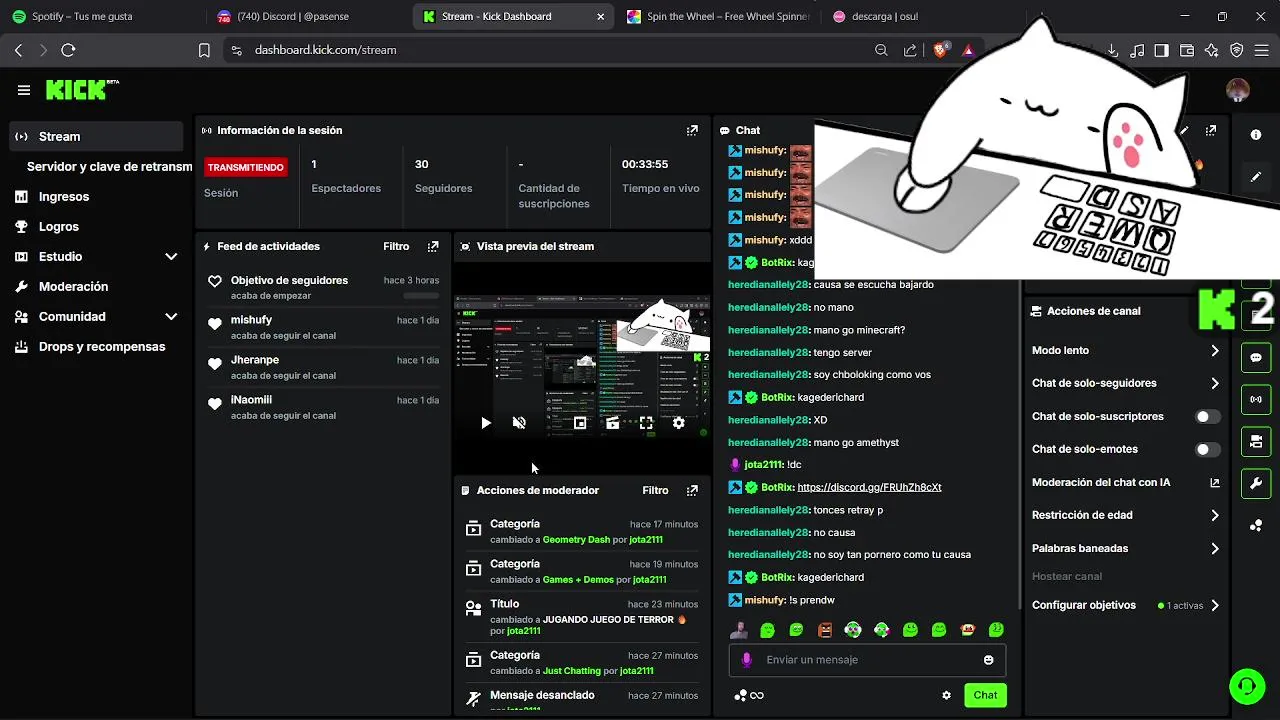Bookmark this page from the address bar

pyautogui.click(x=204, y=50)
